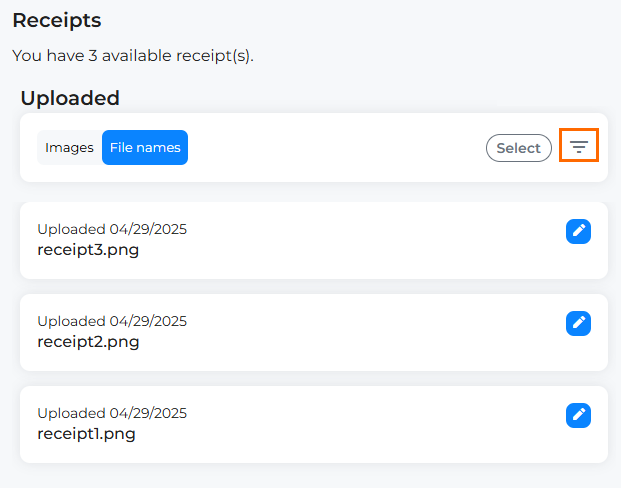Open the receipt3.png file name
The height and width of the screenshot is (488, 621).
[88, 250]
